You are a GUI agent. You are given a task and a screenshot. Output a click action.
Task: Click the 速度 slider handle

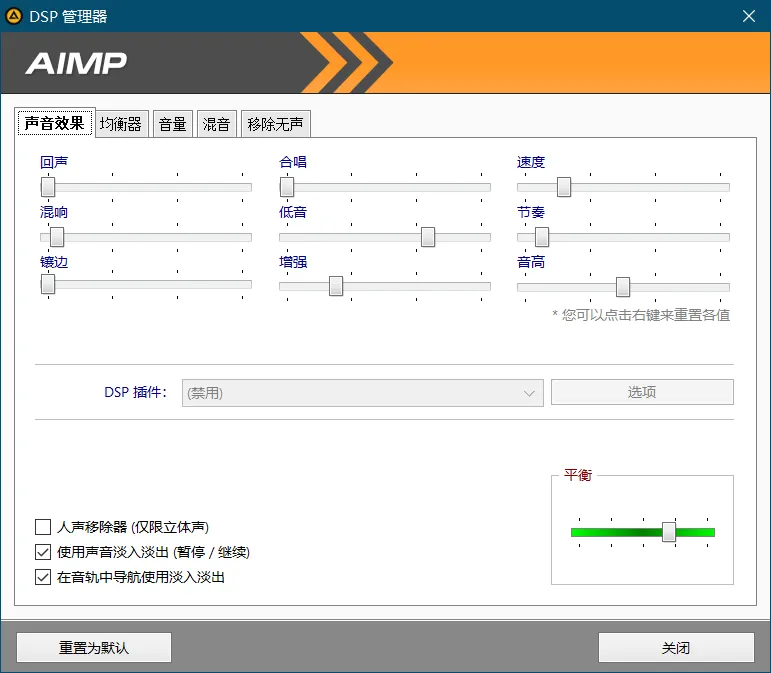(564, 187)
